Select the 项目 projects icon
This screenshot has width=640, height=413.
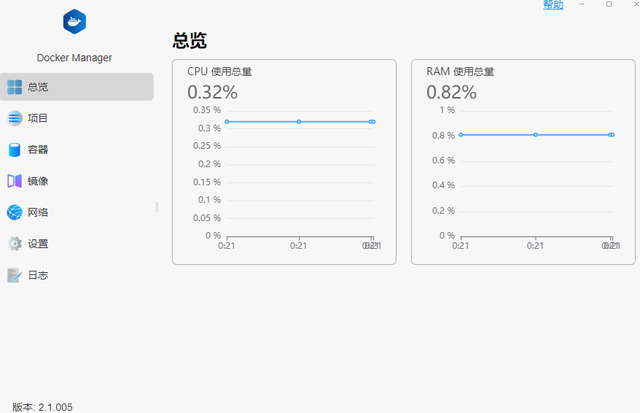coord(15,118)
